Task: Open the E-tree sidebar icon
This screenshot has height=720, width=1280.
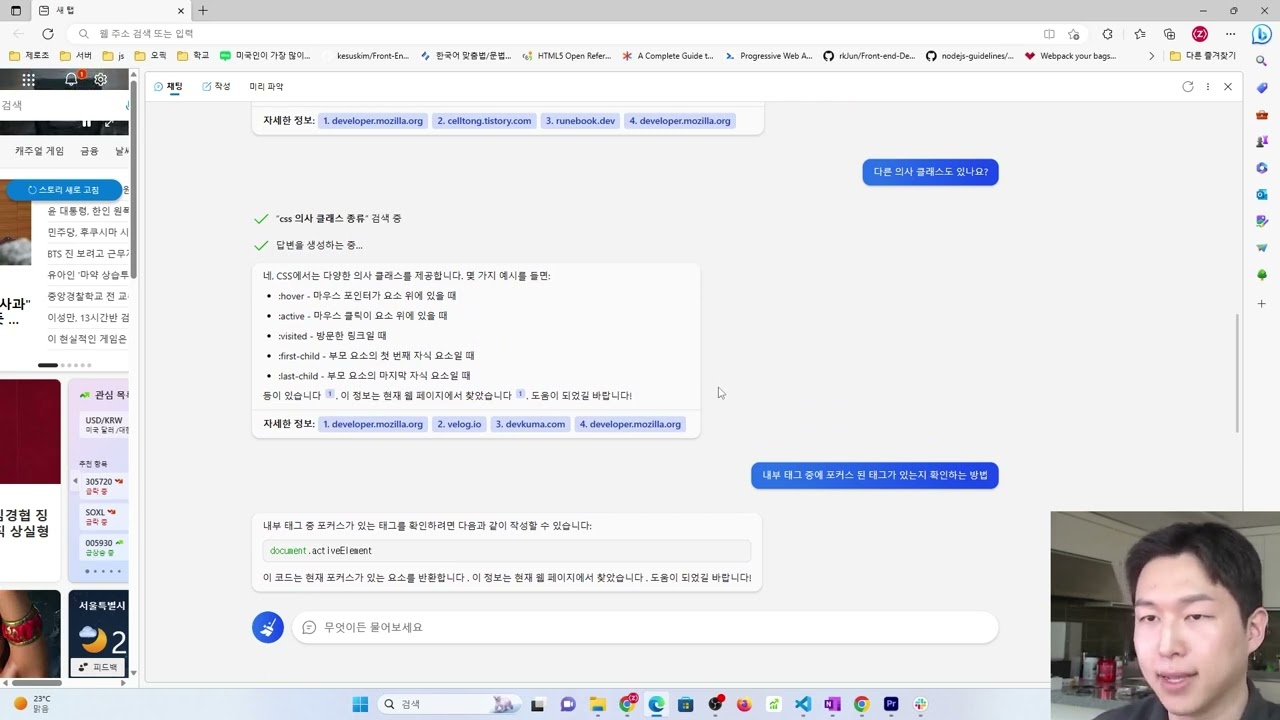Action: tap(1262, 275)
